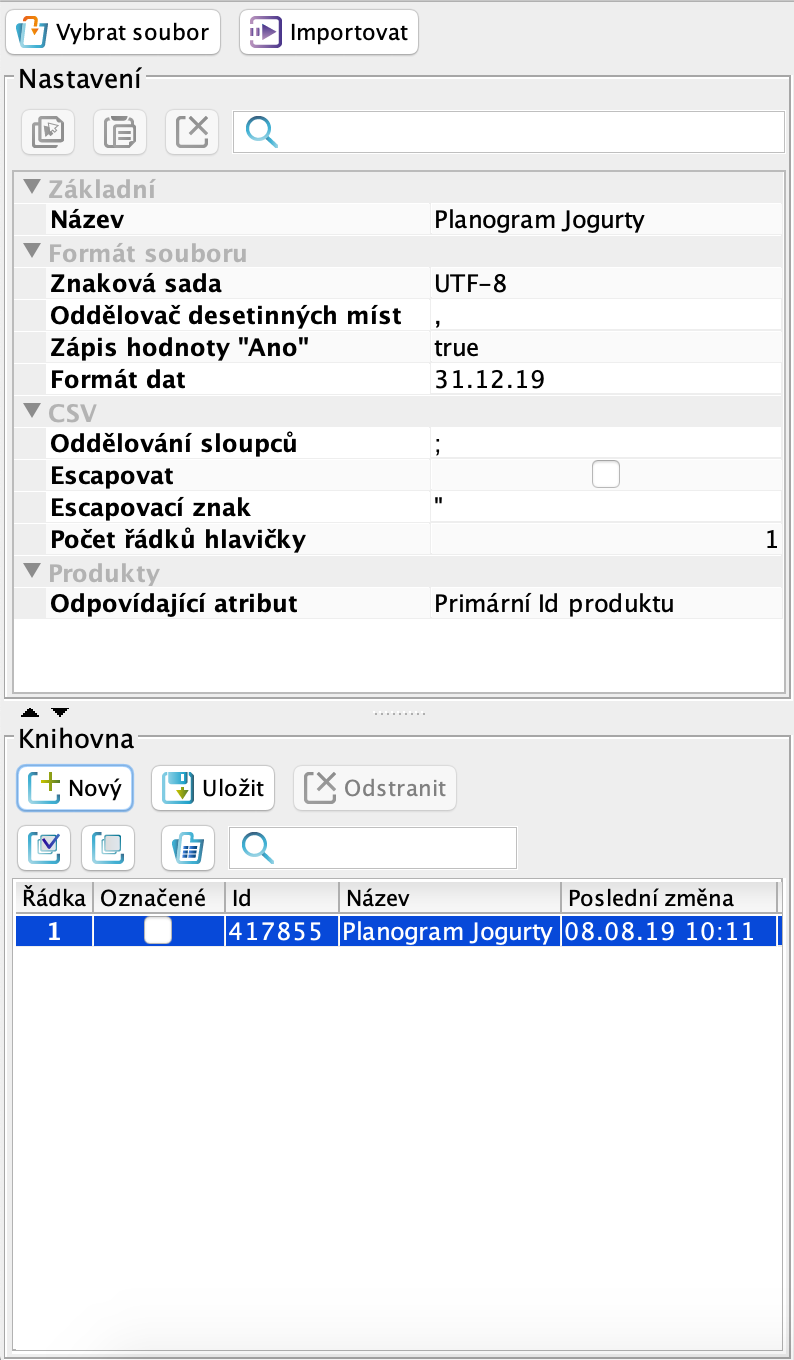Viewport: 794px width, 1360px height.
Task: Click the panel splitter collapse-up arrow
Action: tap(31, 713)
